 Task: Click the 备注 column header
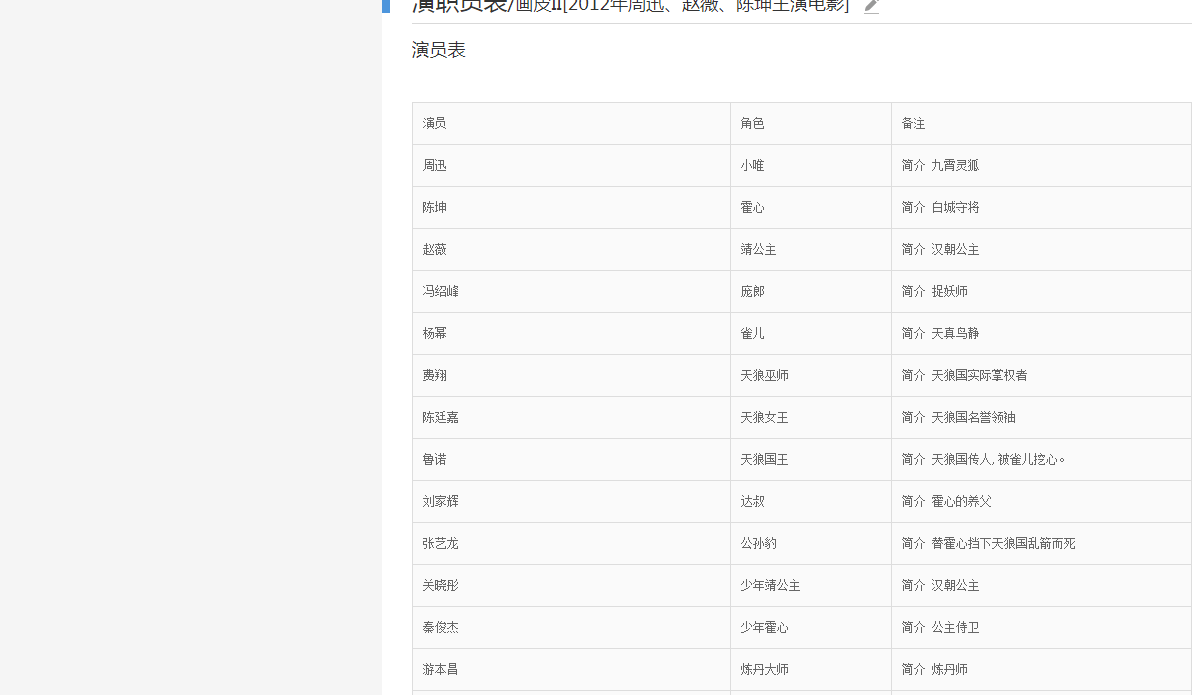[913, 123]
